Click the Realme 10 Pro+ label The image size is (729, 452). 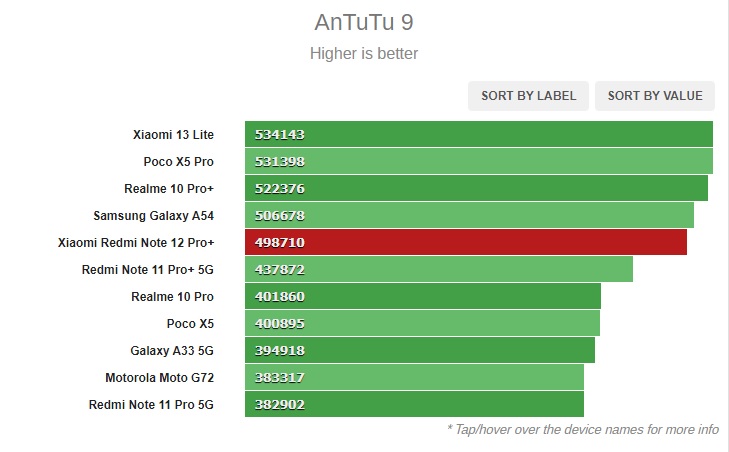tap(169, 189)
